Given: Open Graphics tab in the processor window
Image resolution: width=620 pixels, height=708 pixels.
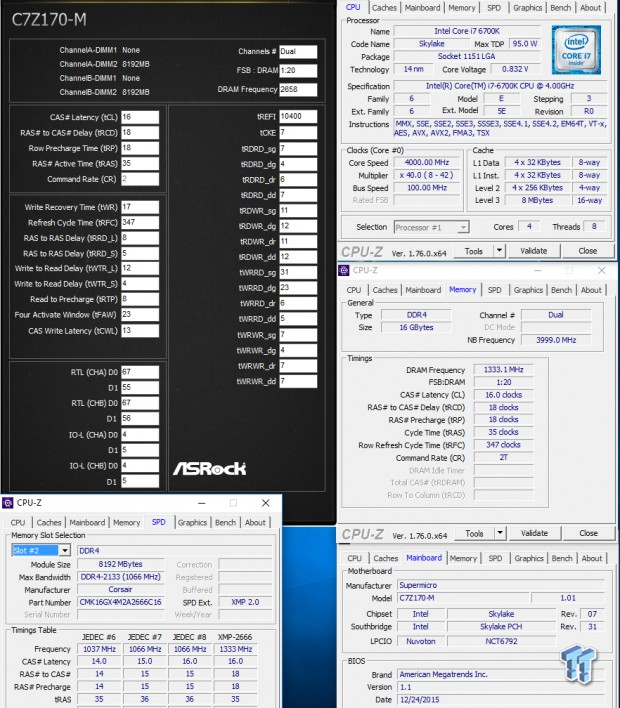Looking at the screenshot, I should (527, 8).
